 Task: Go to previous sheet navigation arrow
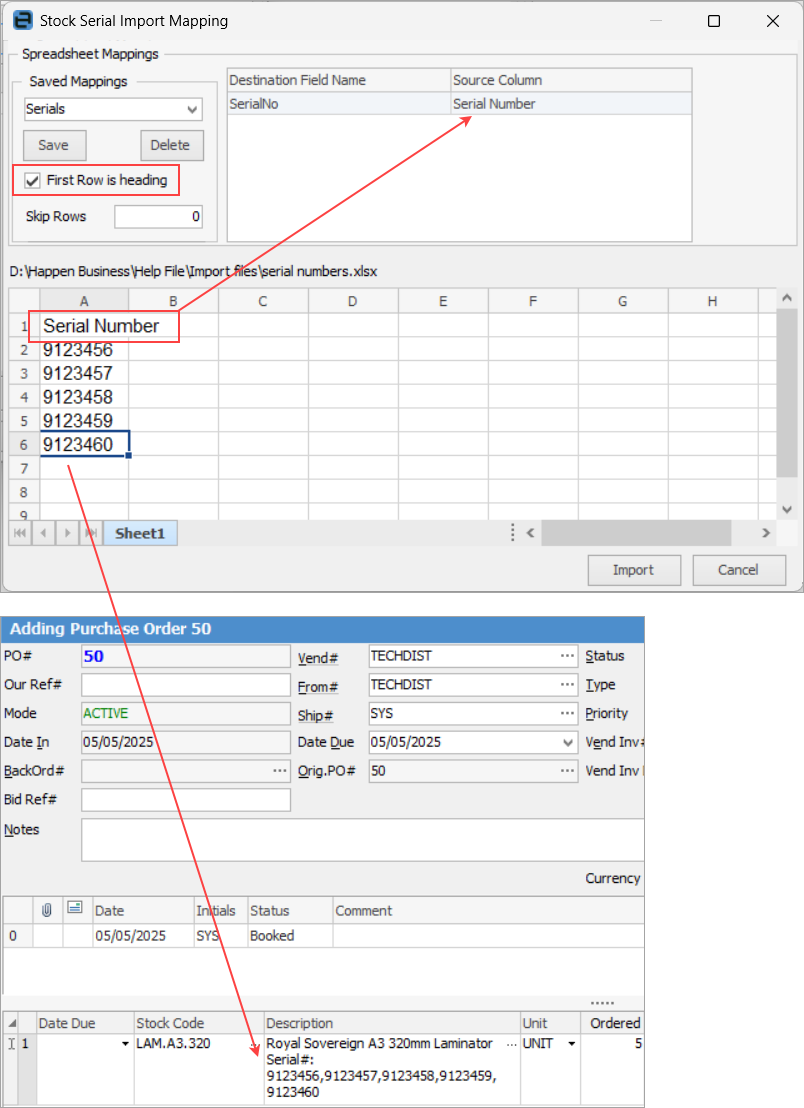(x=44, y=533)
